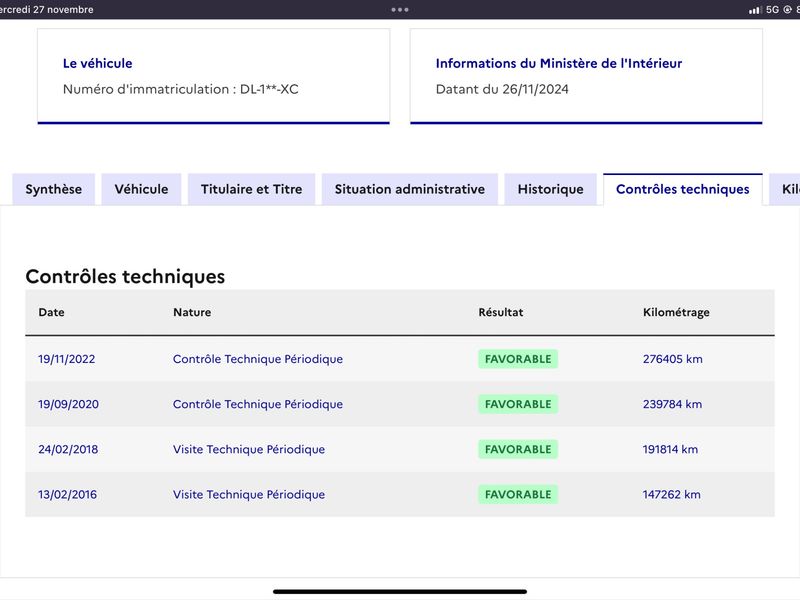The height and width of the screenshot is (600, 800).
Task: Select Visite Technique Périodique of 13/02/2016
Action: [x=248, y=494]
